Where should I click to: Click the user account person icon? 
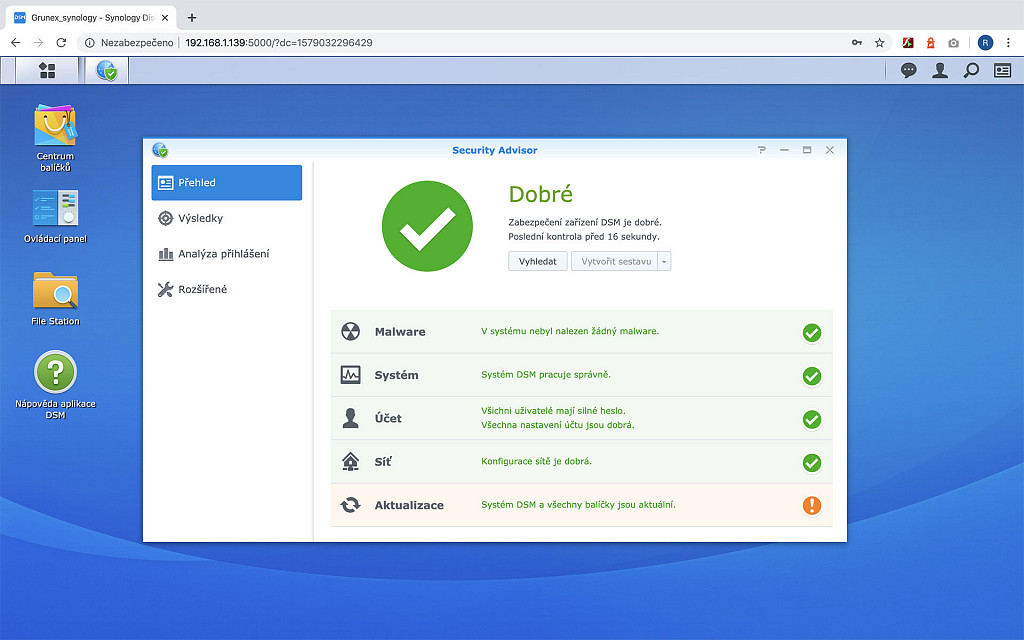[939, 70]
